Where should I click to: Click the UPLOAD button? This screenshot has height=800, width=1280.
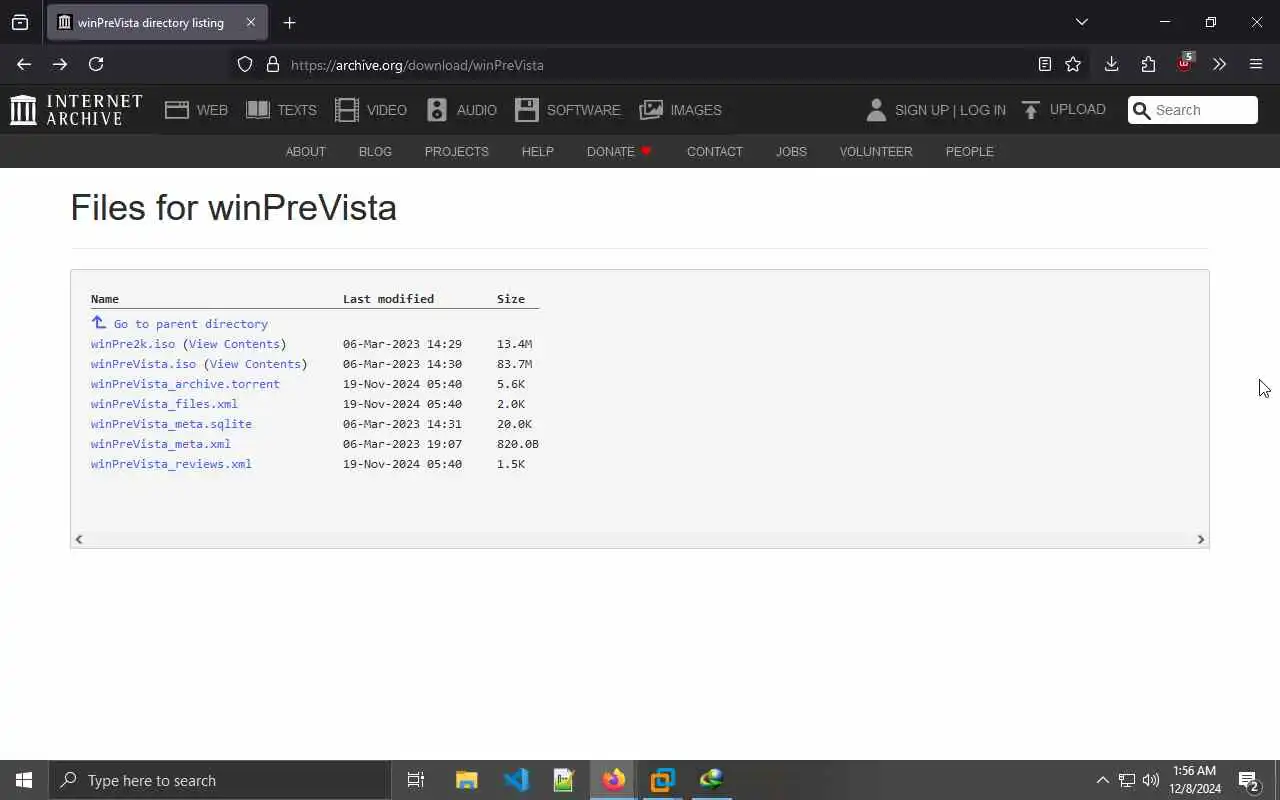(1063, 110)
